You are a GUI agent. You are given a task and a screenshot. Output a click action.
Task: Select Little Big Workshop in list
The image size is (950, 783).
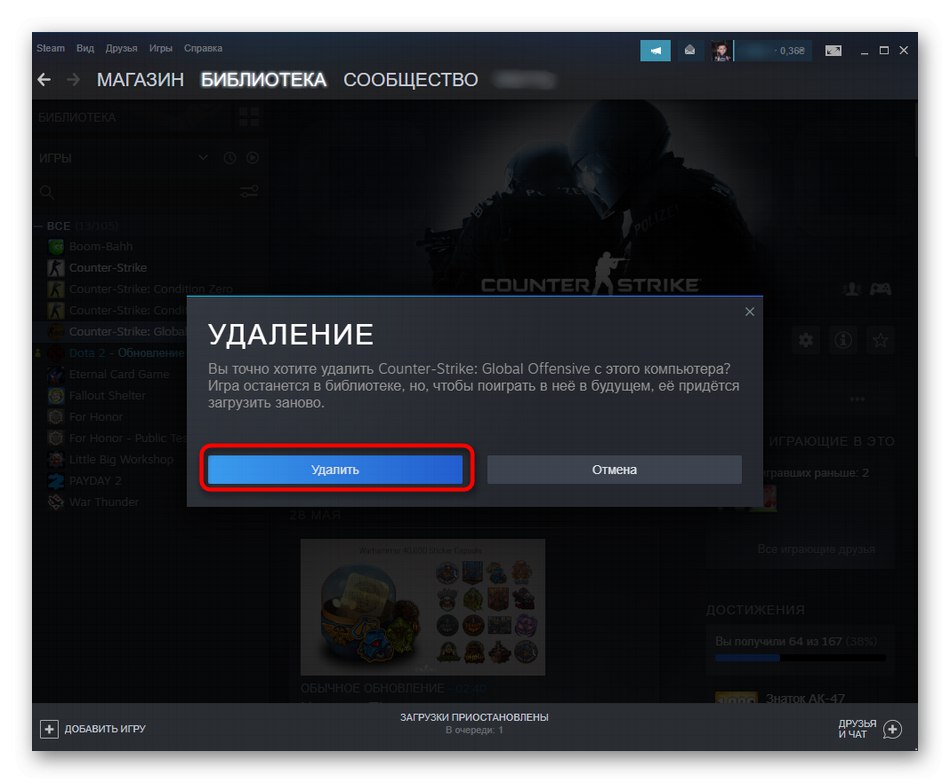pyautogui.click(x=121, y=459)
